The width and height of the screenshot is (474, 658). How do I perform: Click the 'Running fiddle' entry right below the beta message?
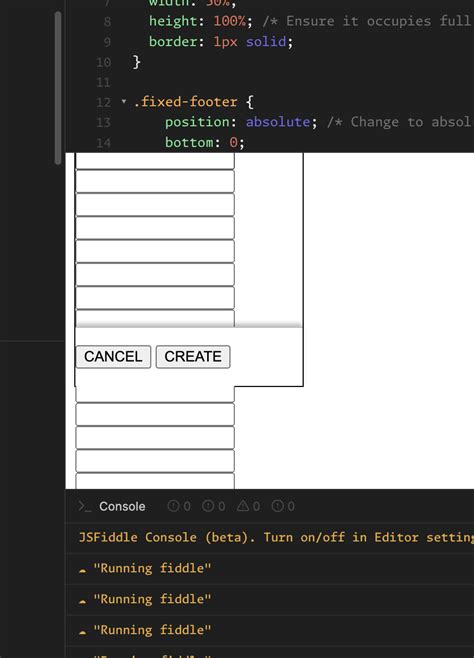click(152, 568)
